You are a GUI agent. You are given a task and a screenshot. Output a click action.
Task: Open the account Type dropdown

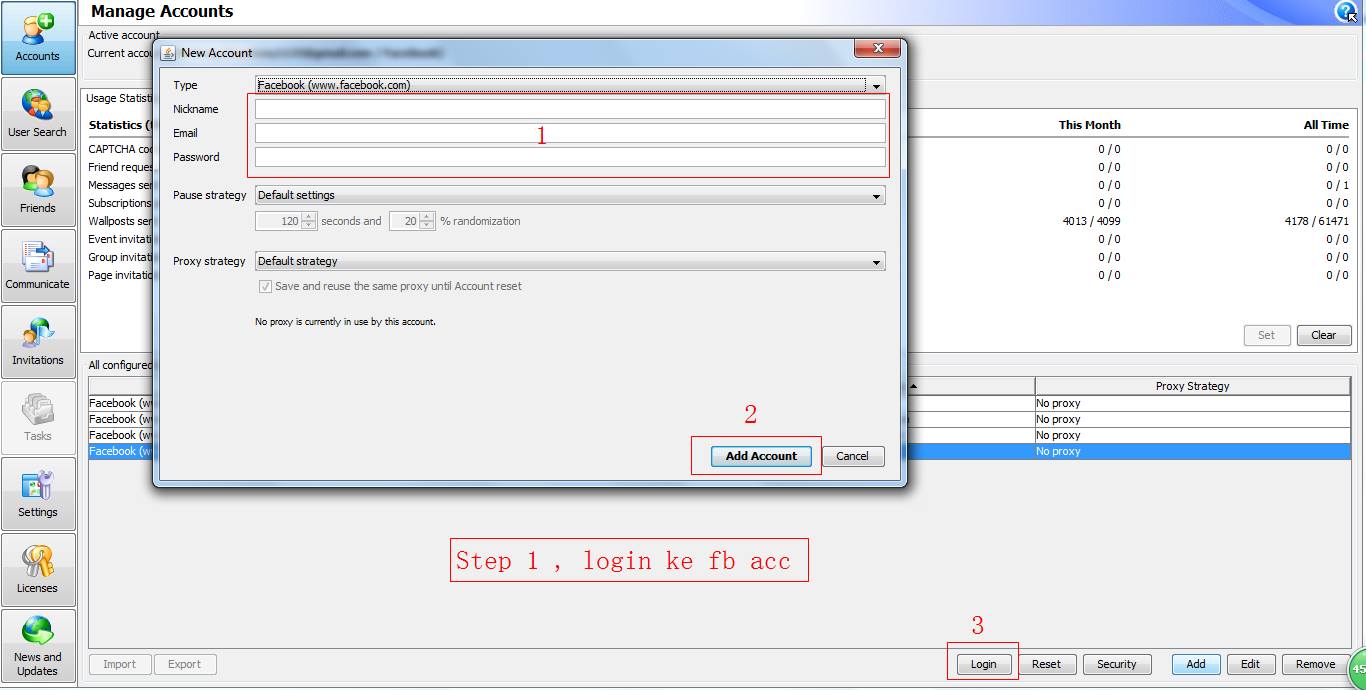click(570, 85)
